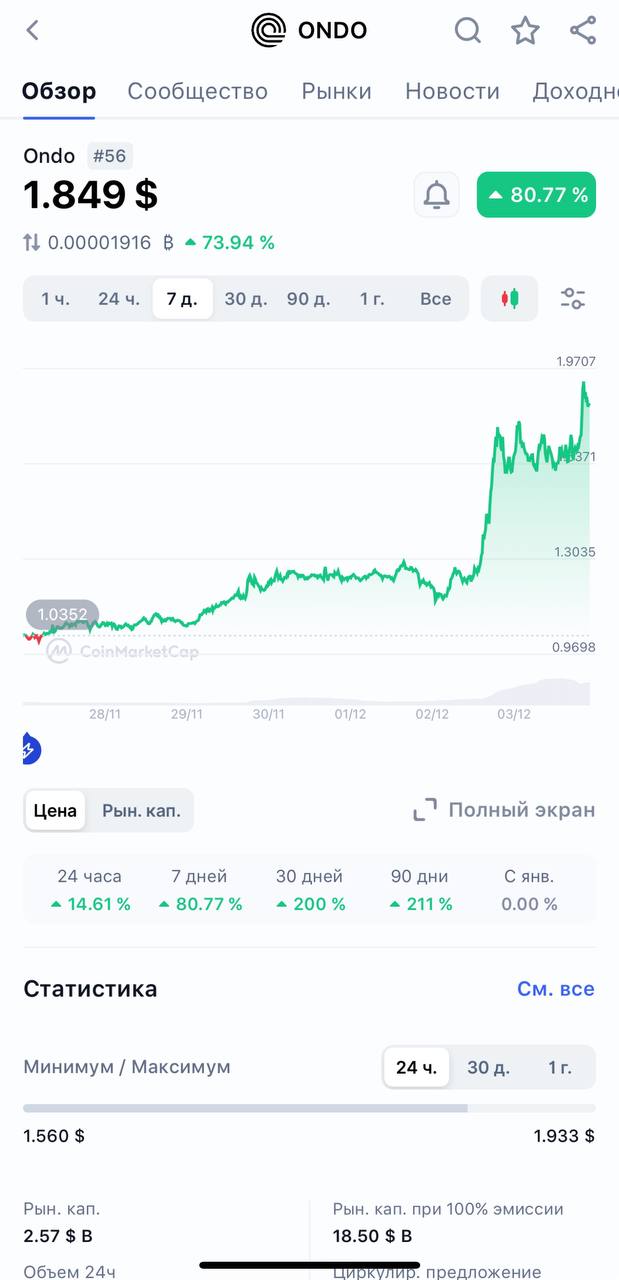Switch chart to candlestick view
The image size is (619, 1280).
(509, 298)
